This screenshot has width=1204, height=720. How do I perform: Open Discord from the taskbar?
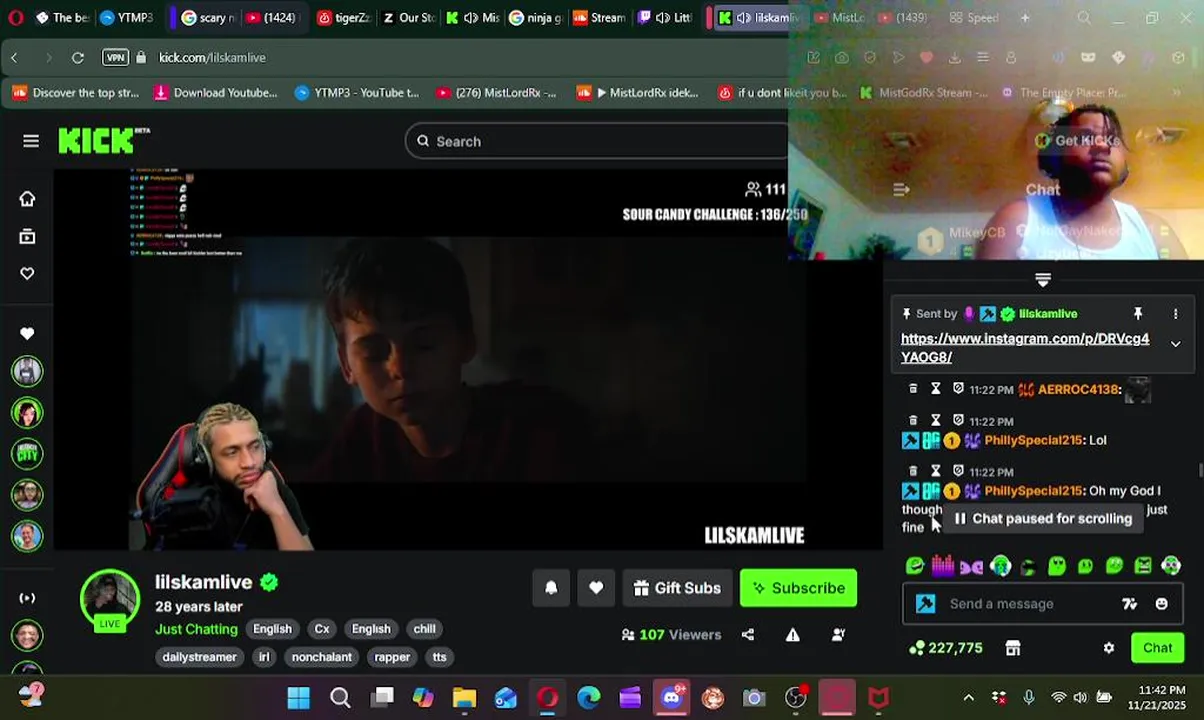671,697
